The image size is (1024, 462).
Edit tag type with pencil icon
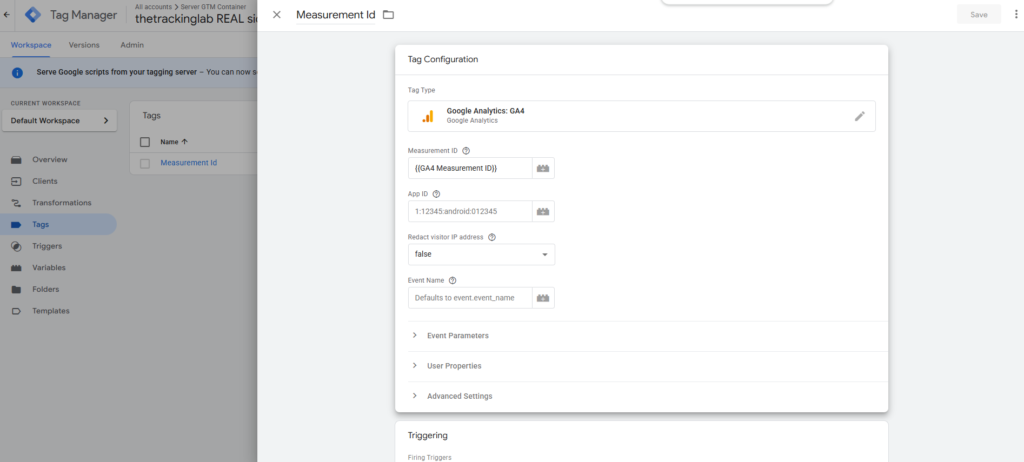click(x=859, y=116)
